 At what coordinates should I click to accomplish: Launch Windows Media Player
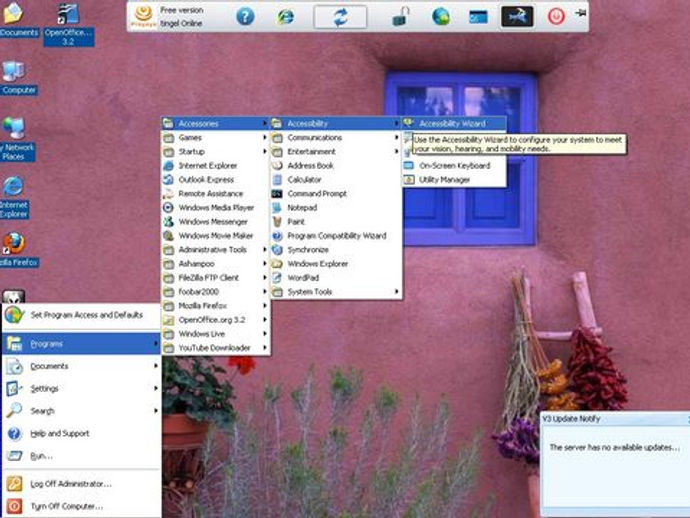215,208
